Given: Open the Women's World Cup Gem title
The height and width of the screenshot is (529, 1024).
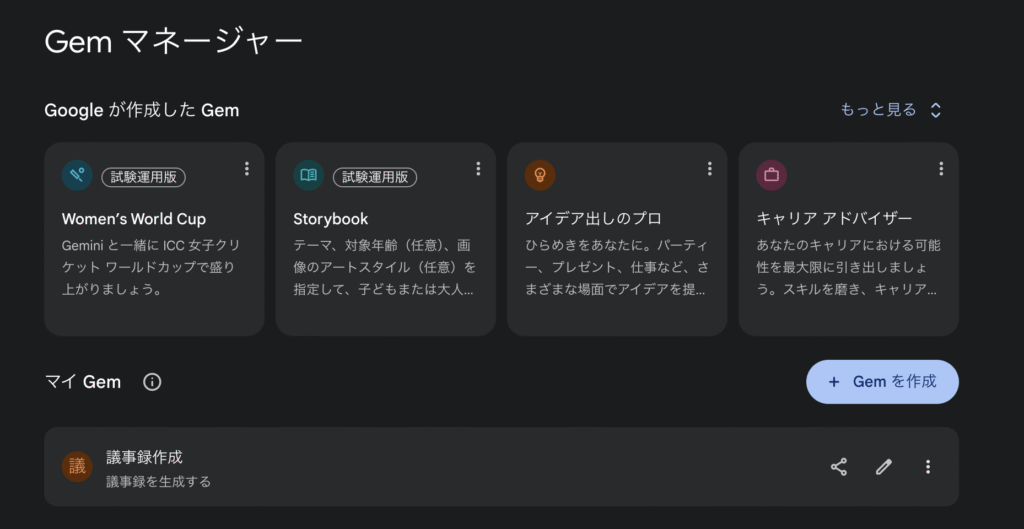Looking at the screenshot, I should click(x=134, y=219).
